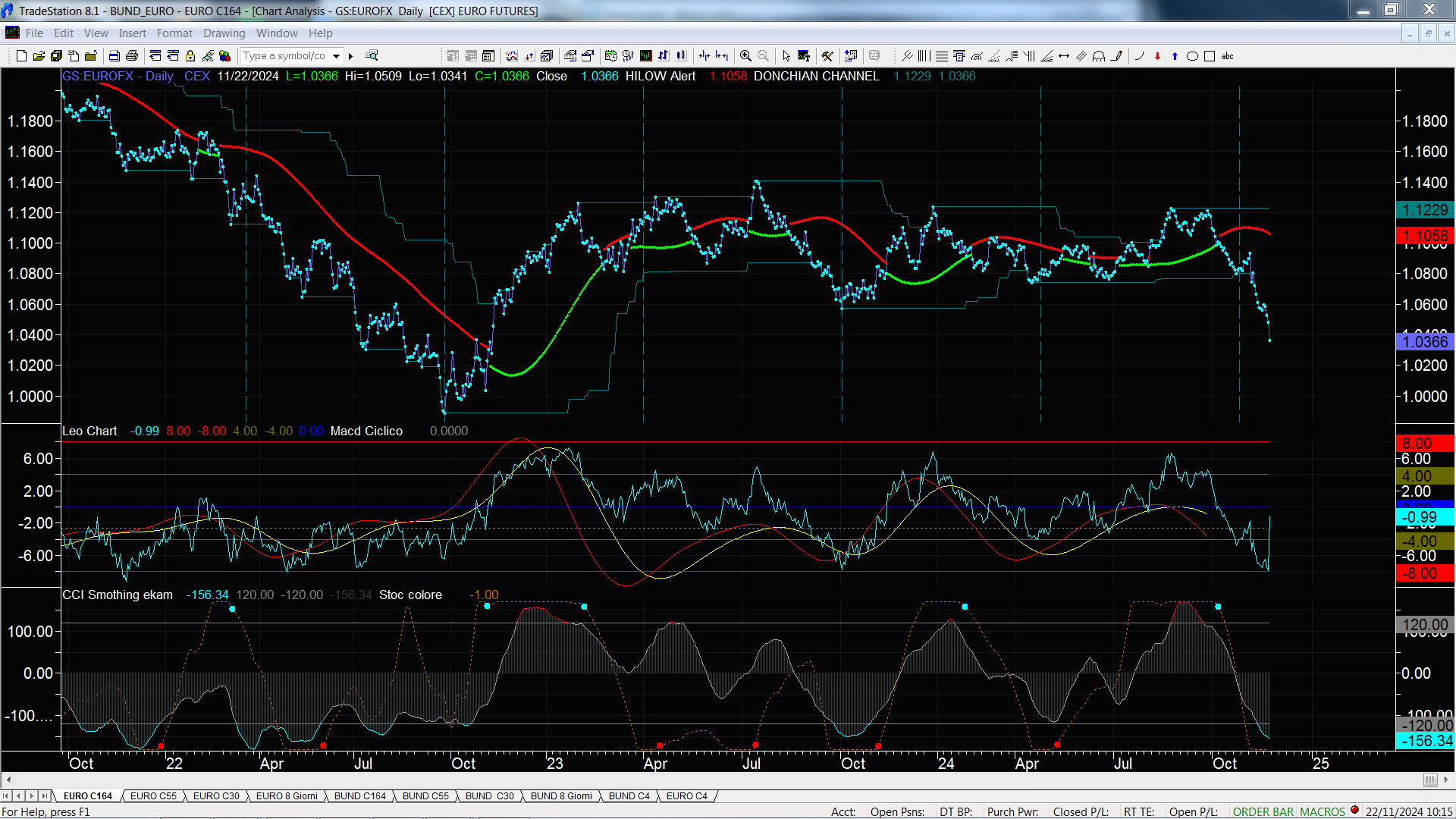The image size is (1456, 819).
Task: Switch to the EURO C30 tab
Action: click(216, 796)
